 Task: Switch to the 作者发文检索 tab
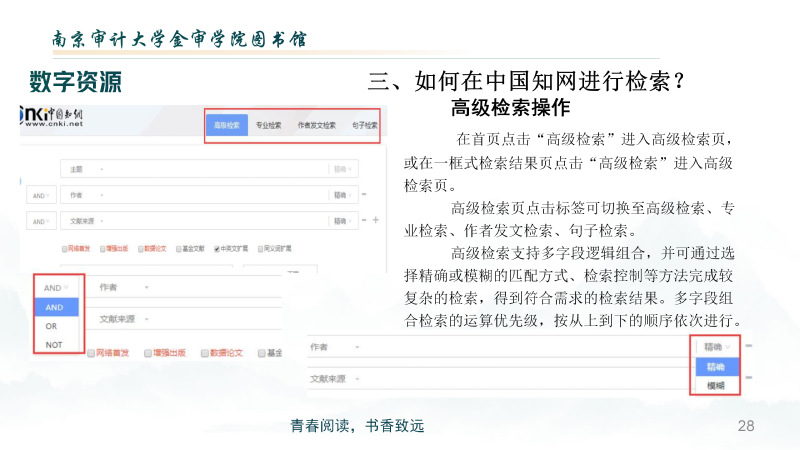[315, 126]
